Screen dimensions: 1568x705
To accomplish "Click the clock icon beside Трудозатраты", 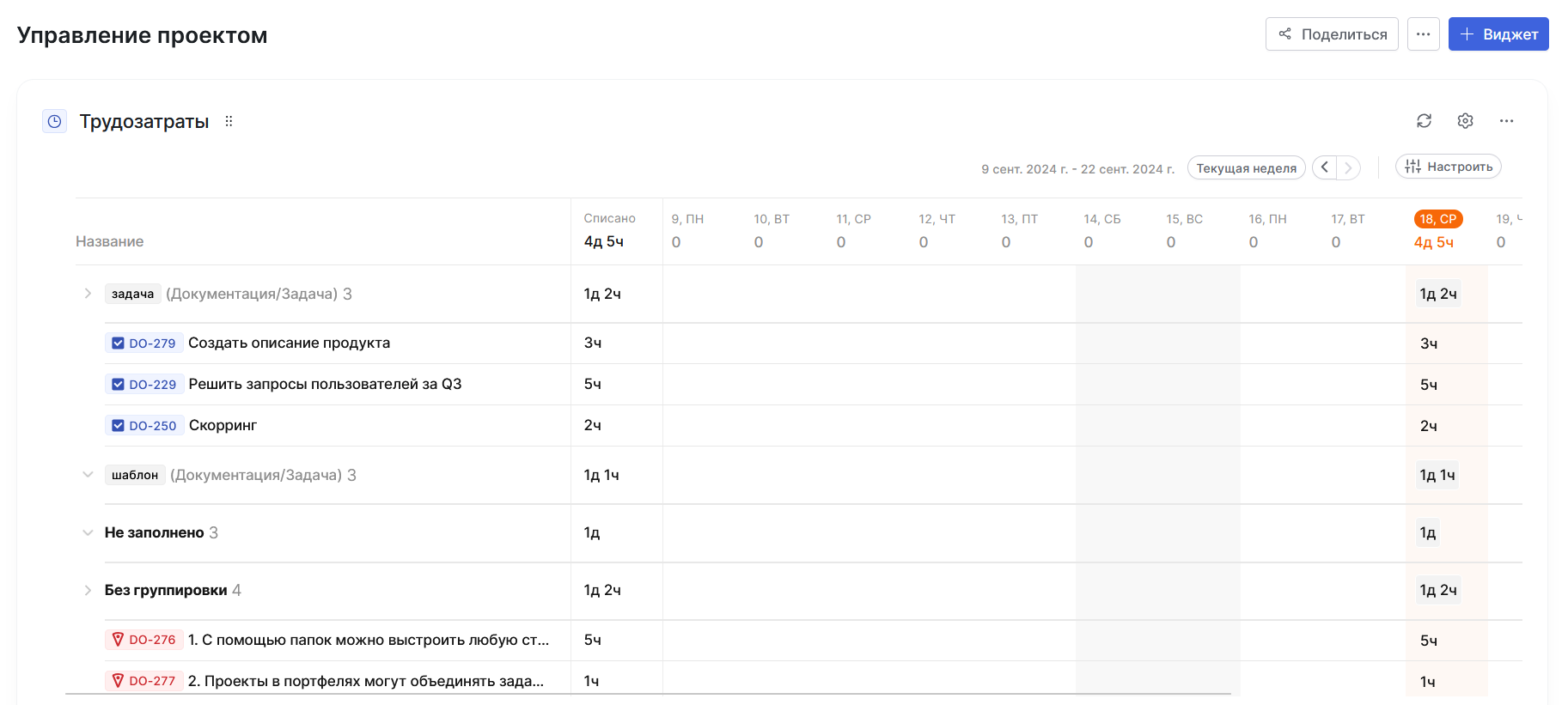I will point(55,121).
